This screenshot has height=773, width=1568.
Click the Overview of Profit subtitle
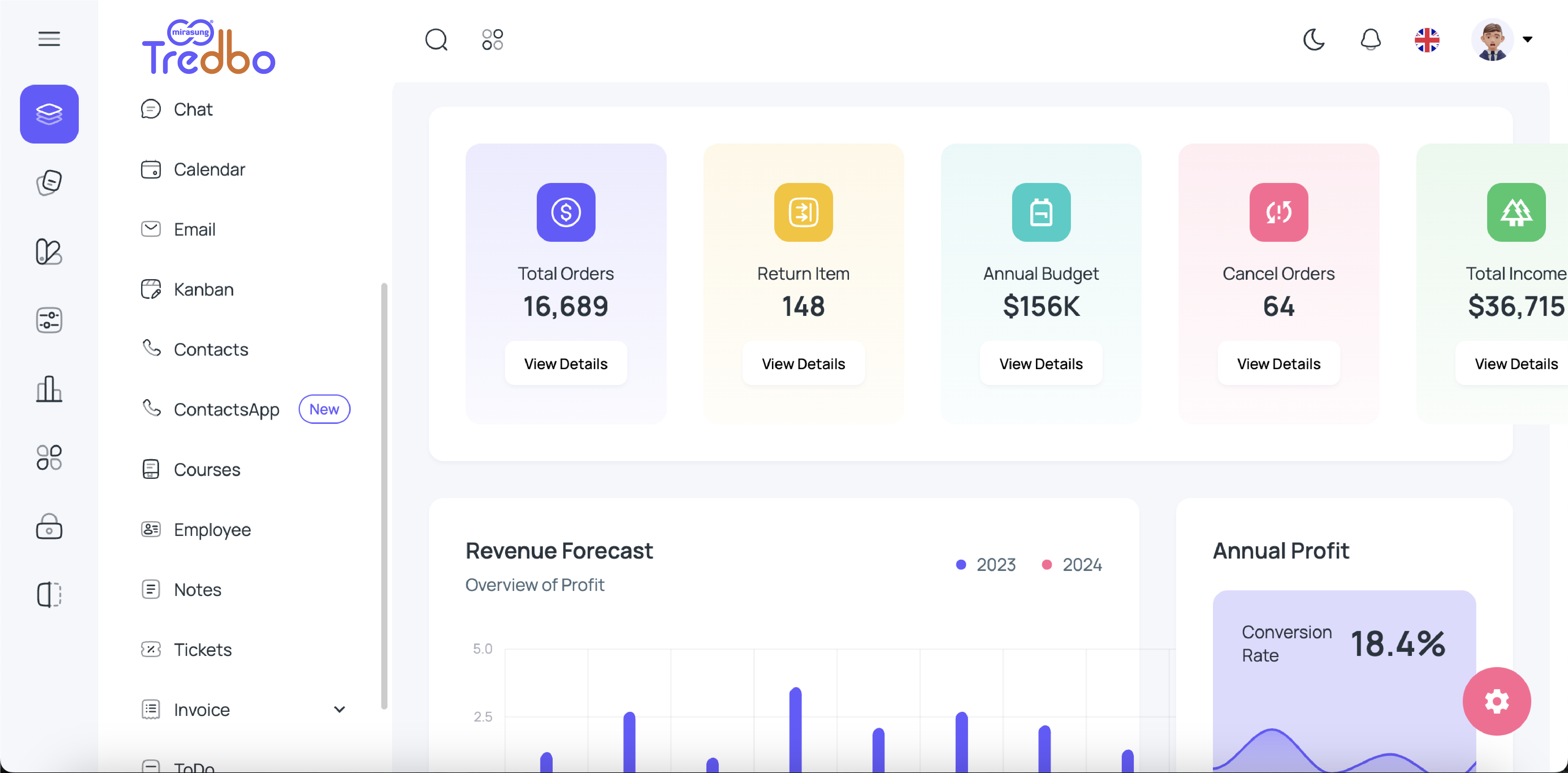click(x=534, y=585)
